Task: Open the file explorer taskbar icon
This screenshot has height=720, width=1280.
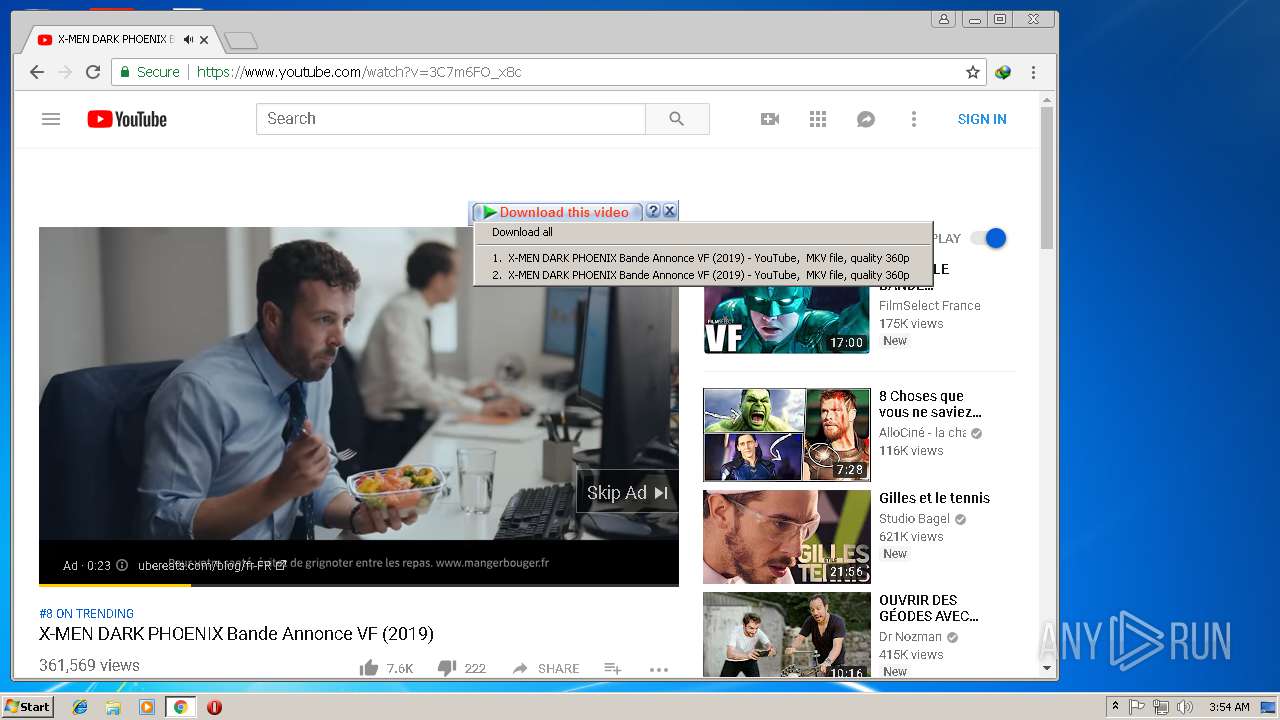Action: [x=113, y=707]
